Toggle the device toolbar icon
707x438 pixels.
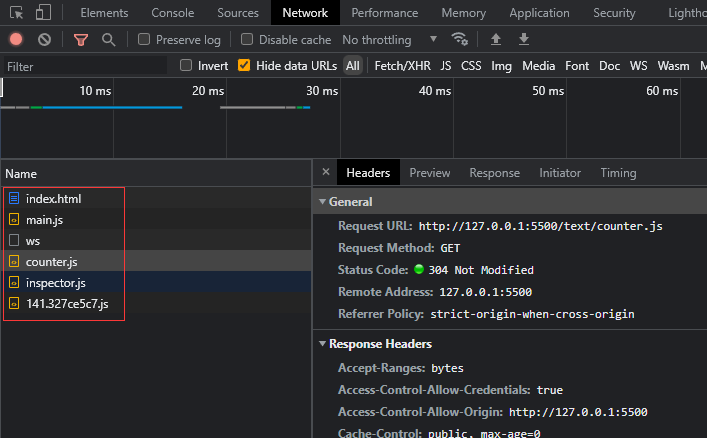[x=43, y=13]
